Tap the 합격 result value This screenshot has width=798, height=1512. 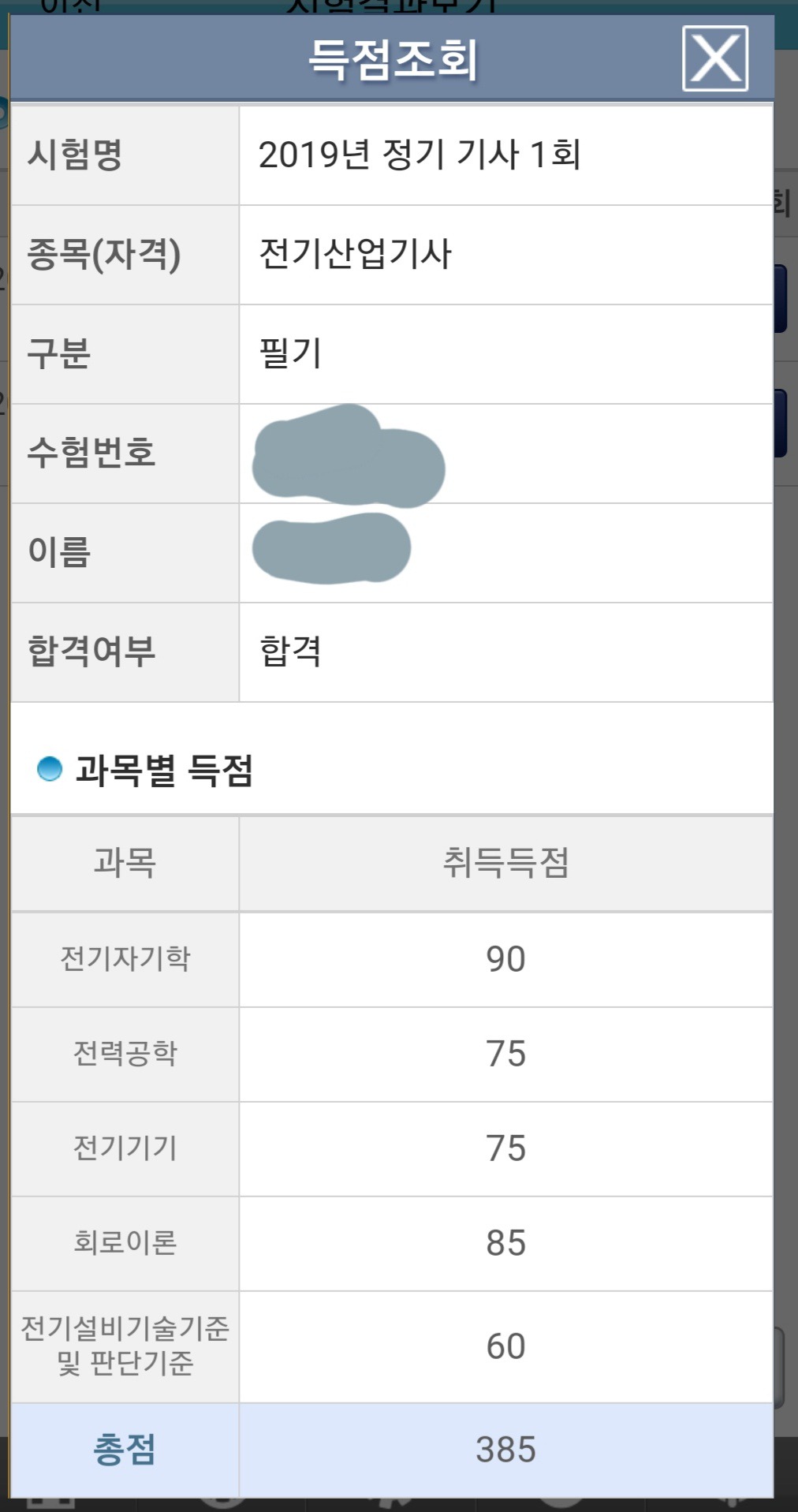(x=290, y=651)
